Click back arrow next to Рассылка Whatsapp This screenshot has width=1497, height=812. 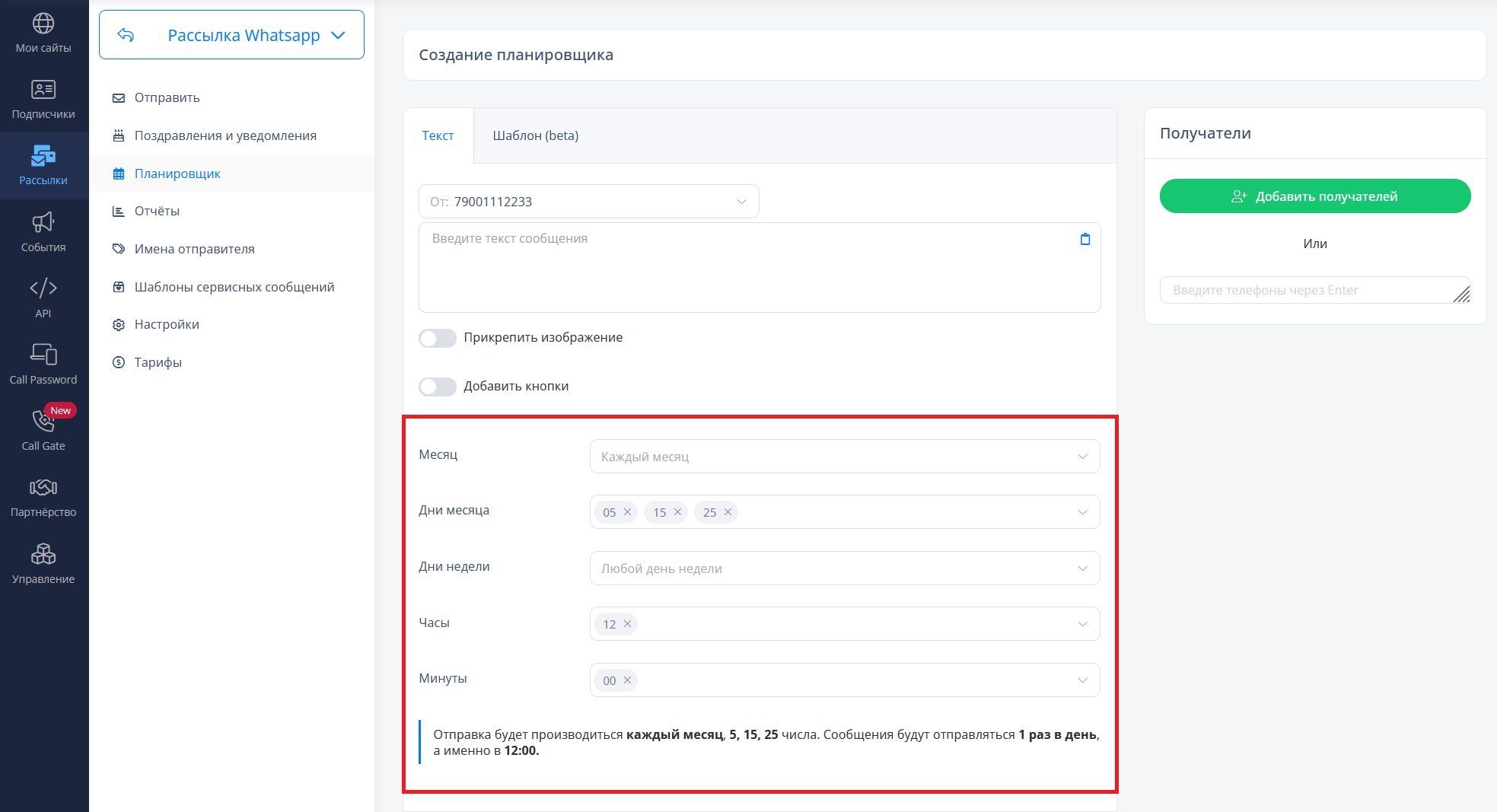126,35
